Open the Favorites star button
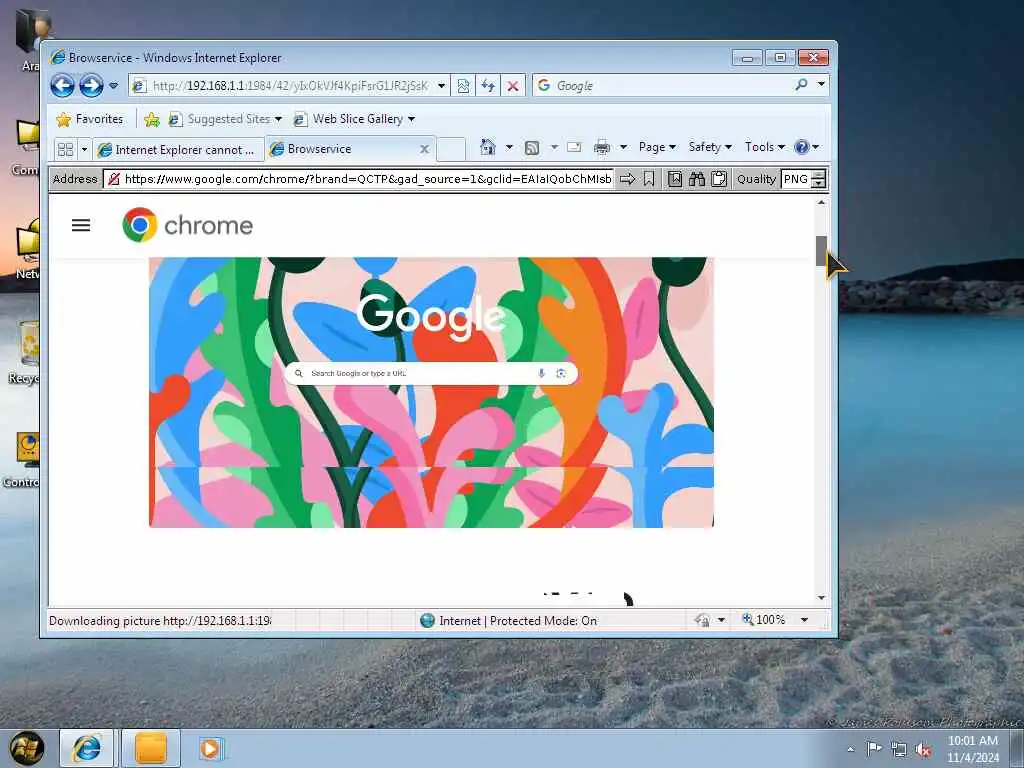The width and height of the screenshot is (1024, 768). [x=90, y=119]
